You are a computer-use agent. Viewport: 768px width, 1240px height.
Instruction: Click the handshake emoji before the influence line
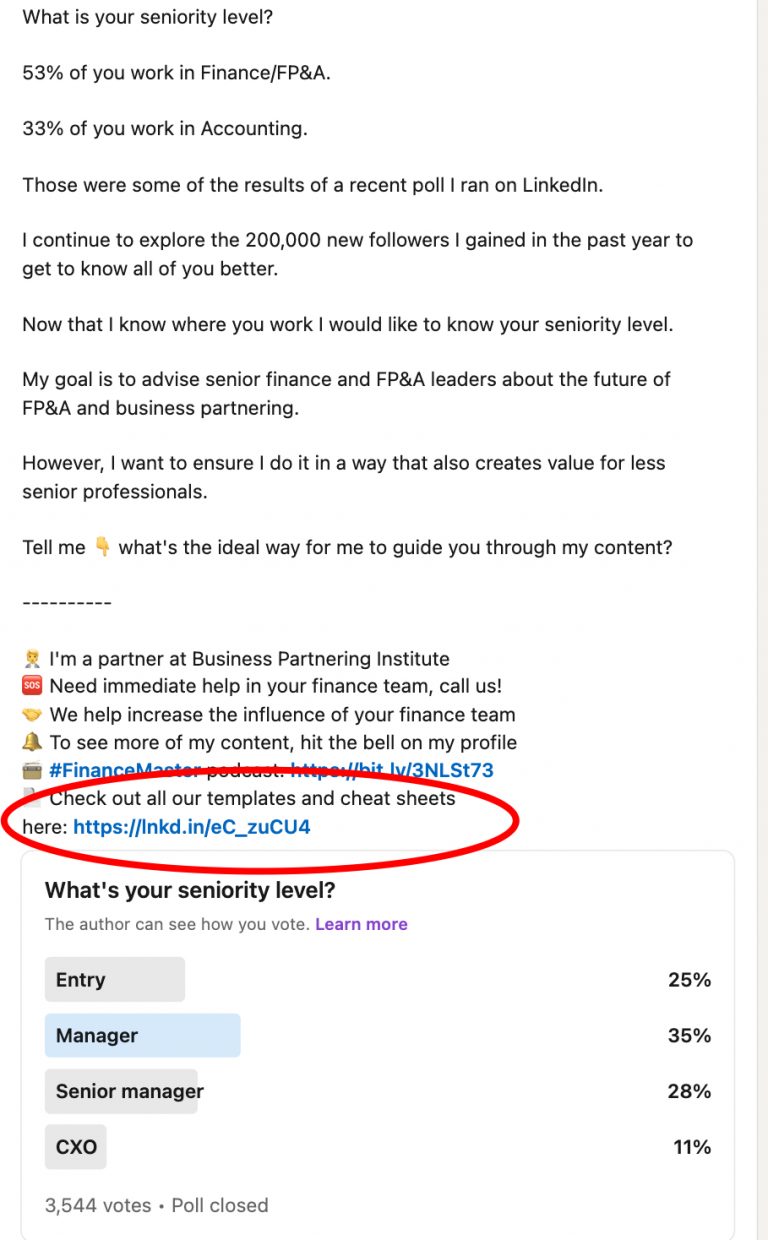click(32, 714)
